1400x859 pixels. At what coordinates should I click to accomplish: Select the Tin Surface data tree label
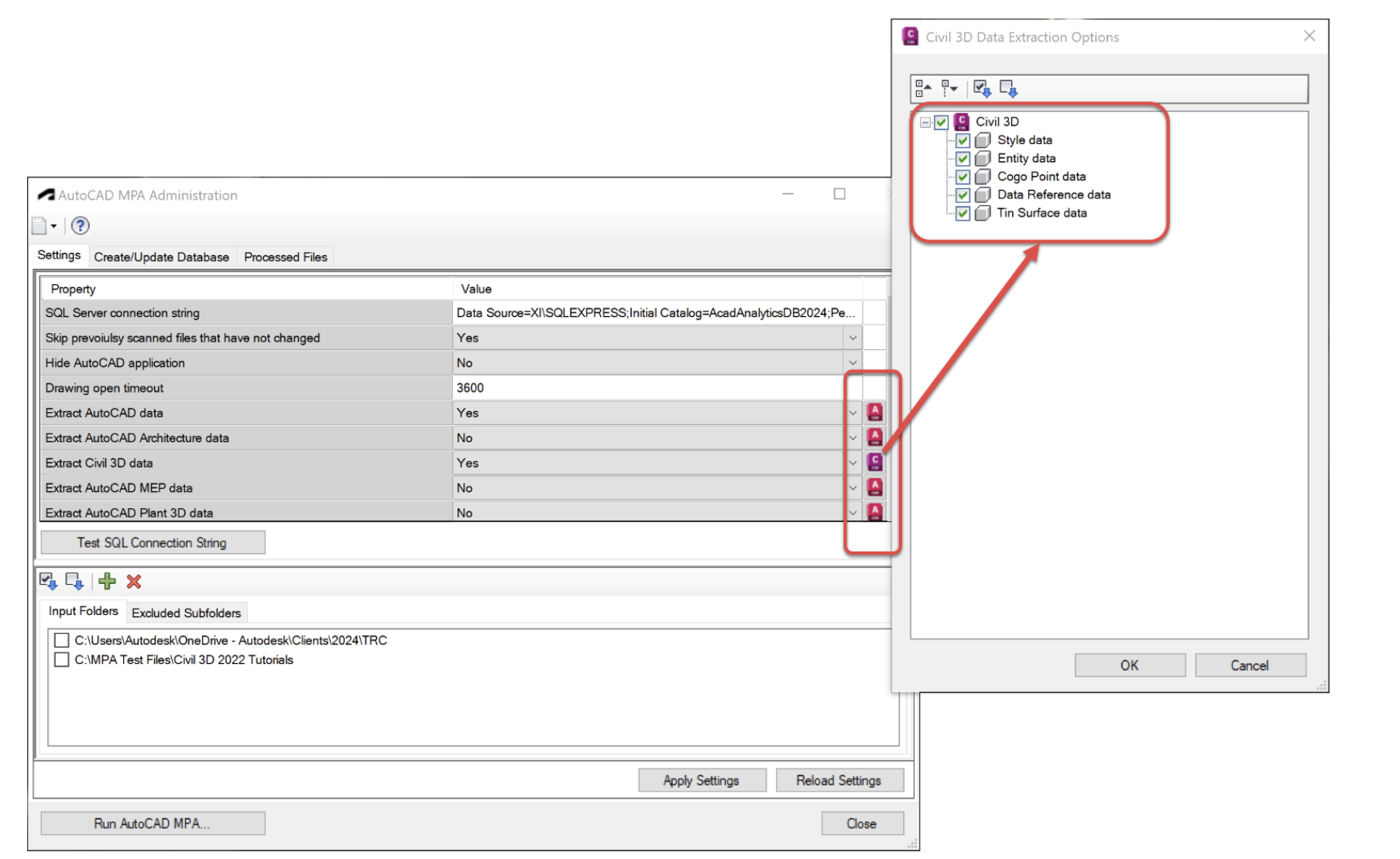click(x=1042, y=213)
